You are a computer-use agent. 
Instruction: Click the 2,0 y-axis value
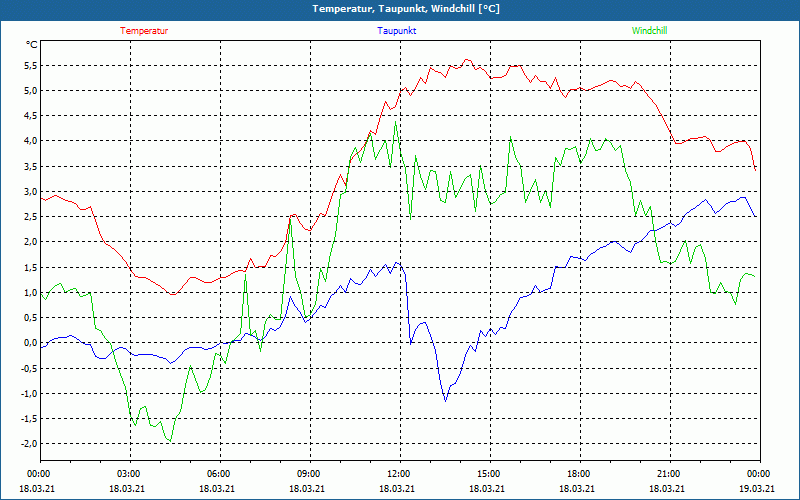pyautogui.click(x=31, y=242)
